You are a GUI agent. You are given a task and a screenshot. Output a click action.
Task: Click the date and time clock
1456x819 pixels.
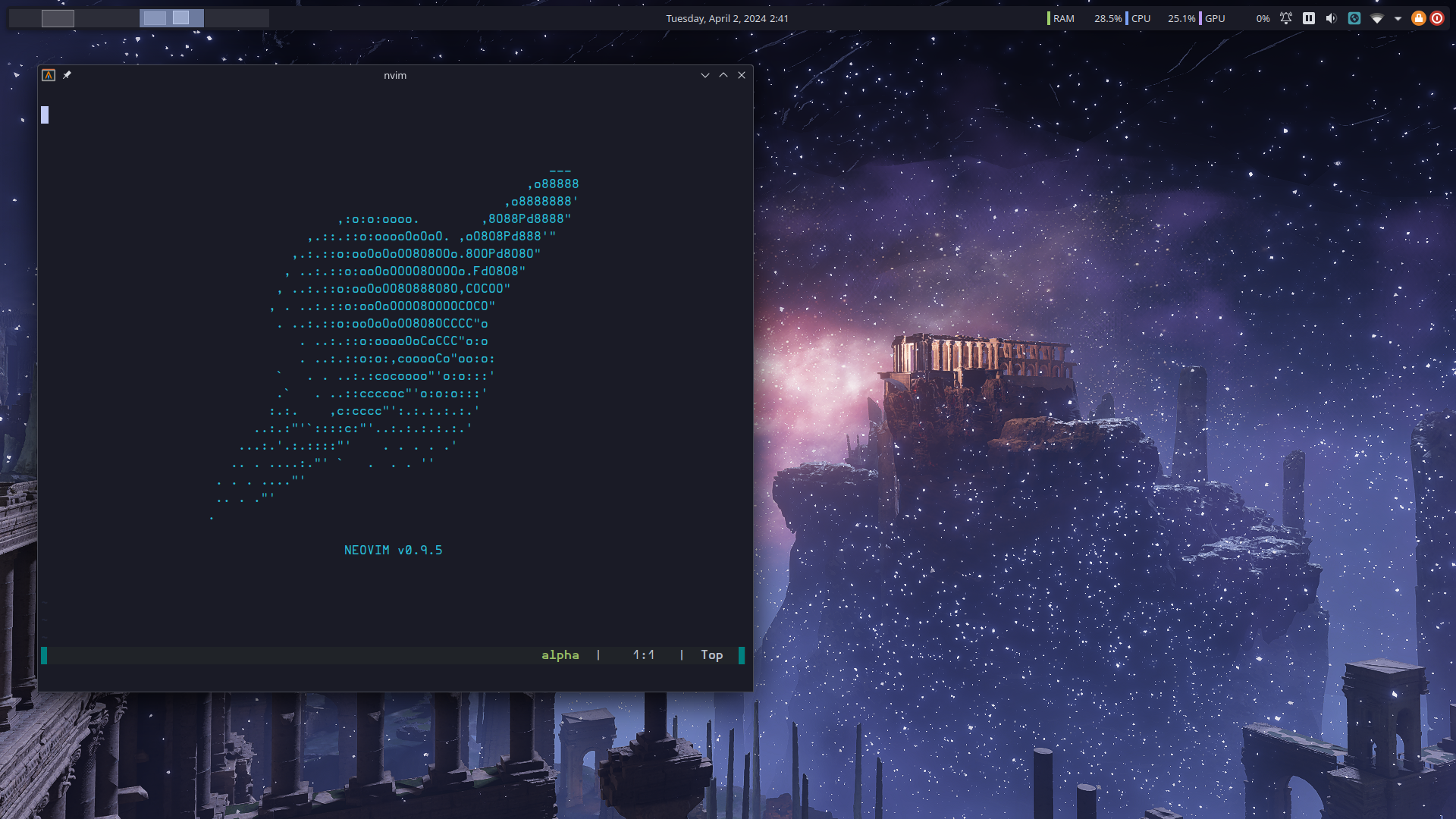click(x=726, y=18)
